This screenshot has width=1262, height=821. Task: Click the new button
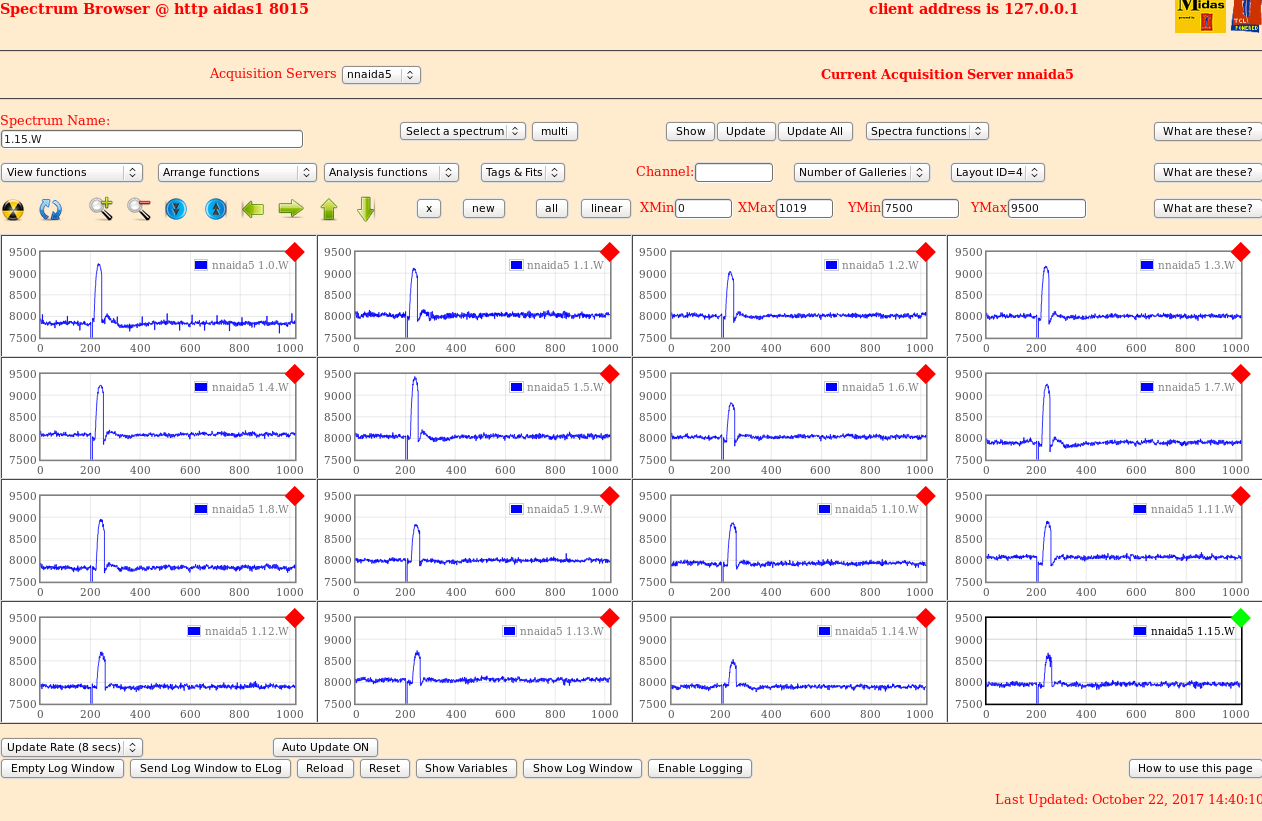[x=484, y=208]
